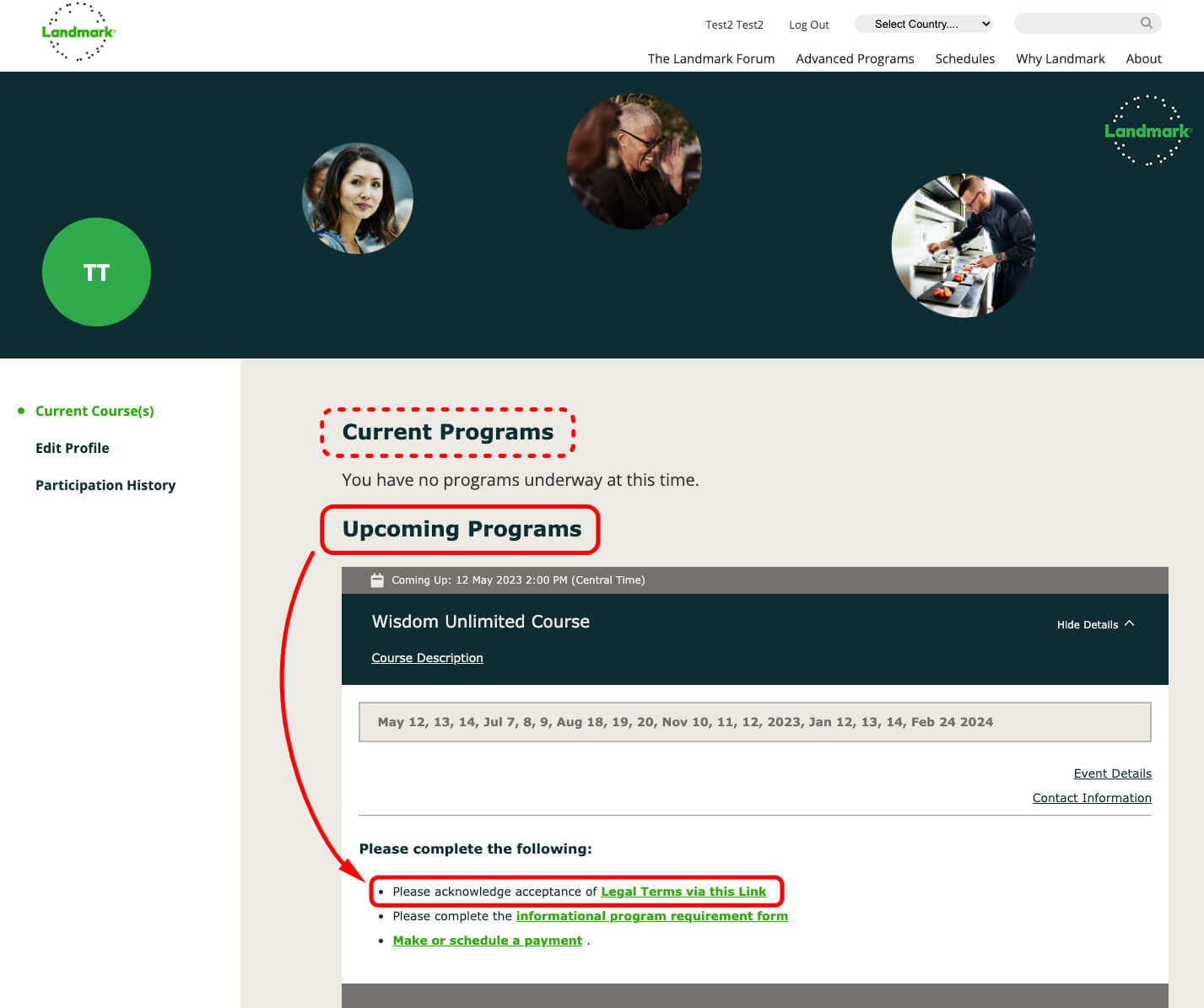Open Edit Profile in sidebar

[72, 448]
